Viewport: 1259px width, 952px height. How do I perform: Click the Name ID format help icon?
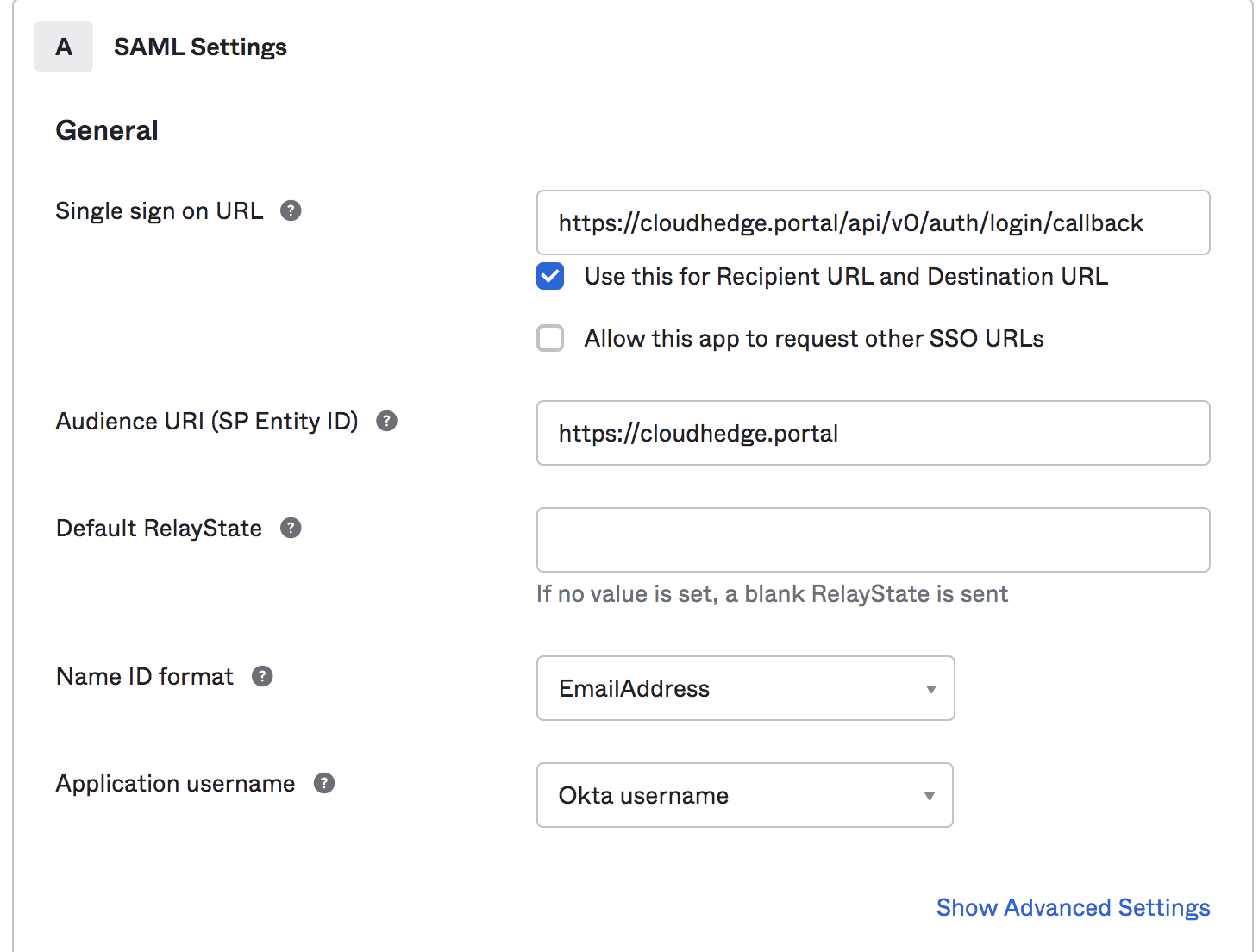(x=263, y=676)
